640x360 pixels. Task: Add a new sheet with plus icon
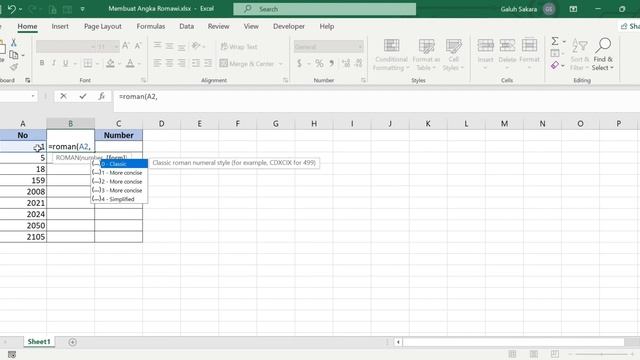(x=73, y=342)
